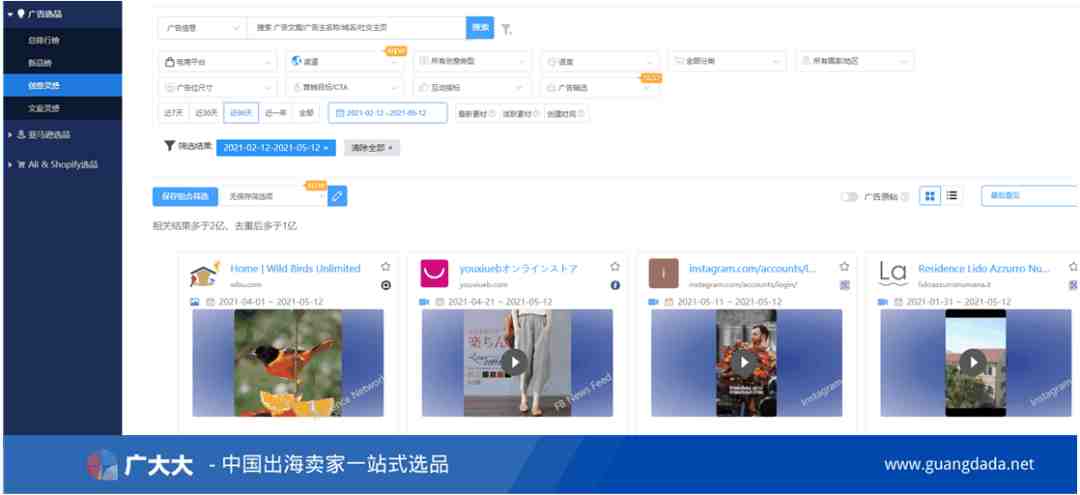Remove the 2021-02-12-2021-05-12 filter tag
Image resolution: width=1080 pixels, height=495 pixels.
pos(326,148)
